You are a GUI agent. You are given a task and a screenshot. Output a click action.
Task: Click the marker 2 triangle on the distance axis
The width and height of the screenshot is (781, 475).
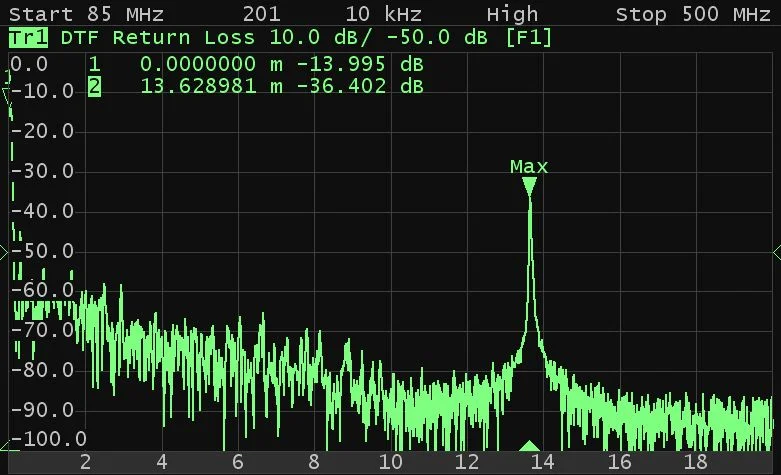click(x=530, y=446)
